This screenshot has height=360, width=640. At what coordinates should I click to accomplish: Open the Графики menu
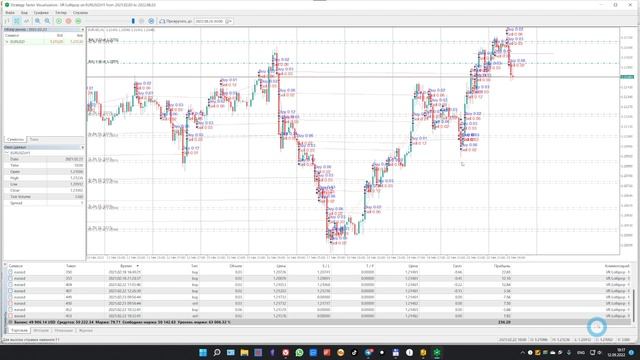pyautogui.click(x=41, y=13)
